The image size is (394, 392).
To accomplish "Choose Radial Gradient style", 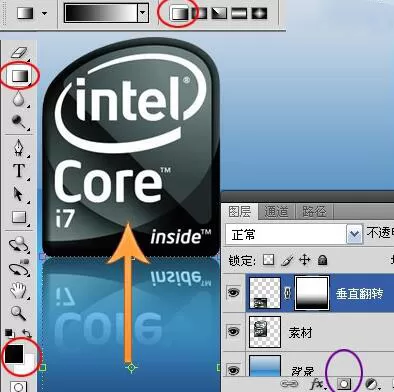I will (200, 13).
